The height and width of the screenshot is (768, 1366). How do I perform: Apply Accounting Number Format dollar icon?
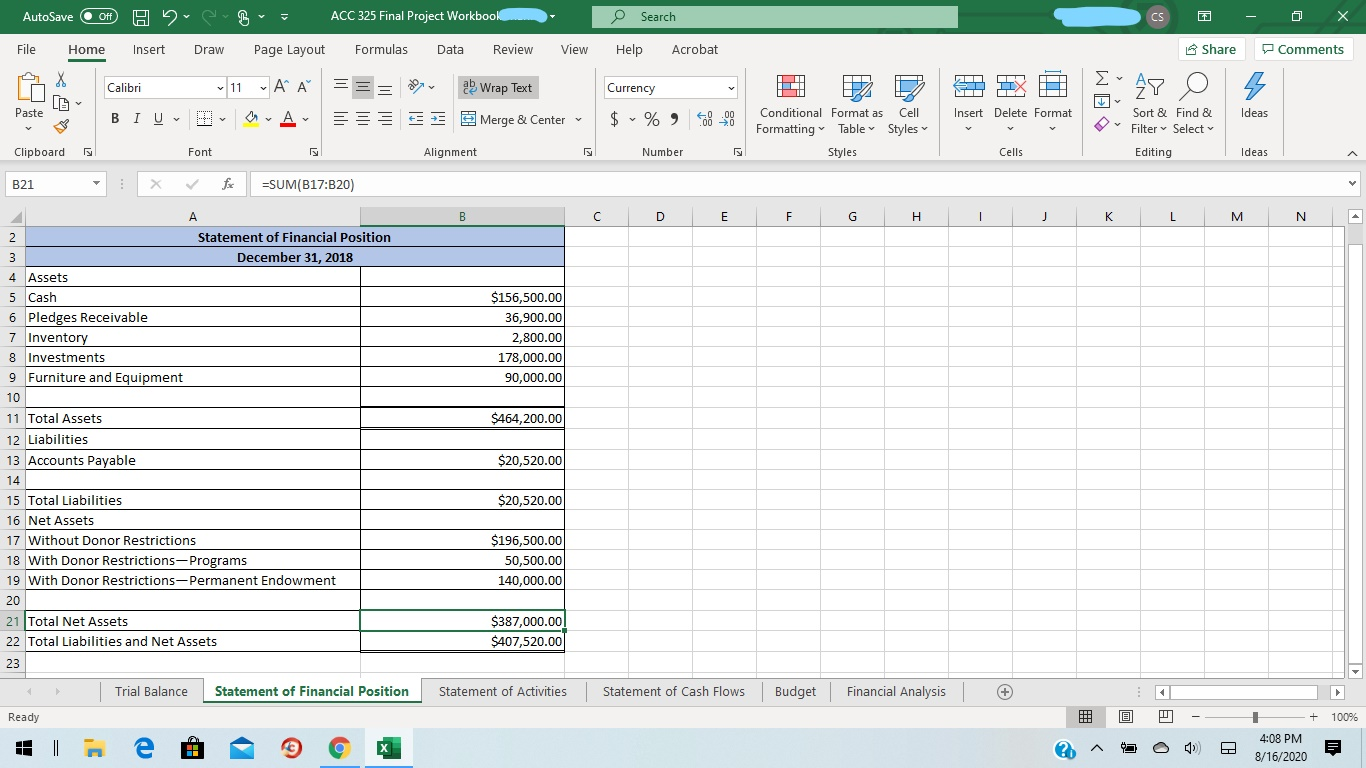point(614,120)
